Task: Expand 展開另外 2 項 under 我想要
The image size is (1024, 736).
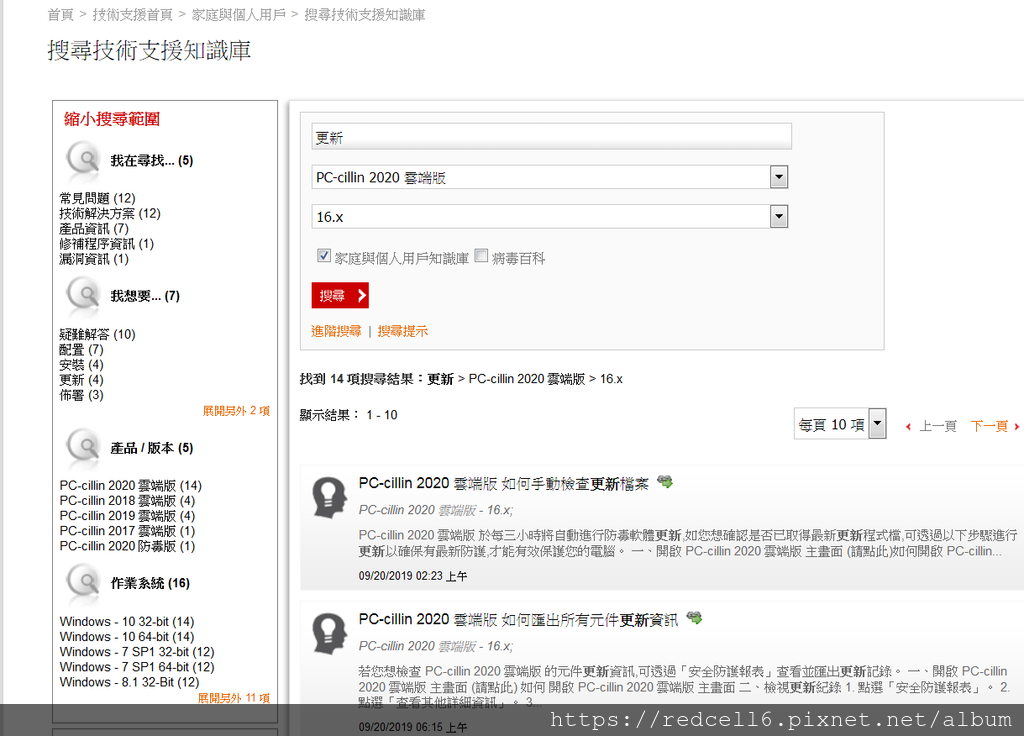Action: (x=236, y=411)
